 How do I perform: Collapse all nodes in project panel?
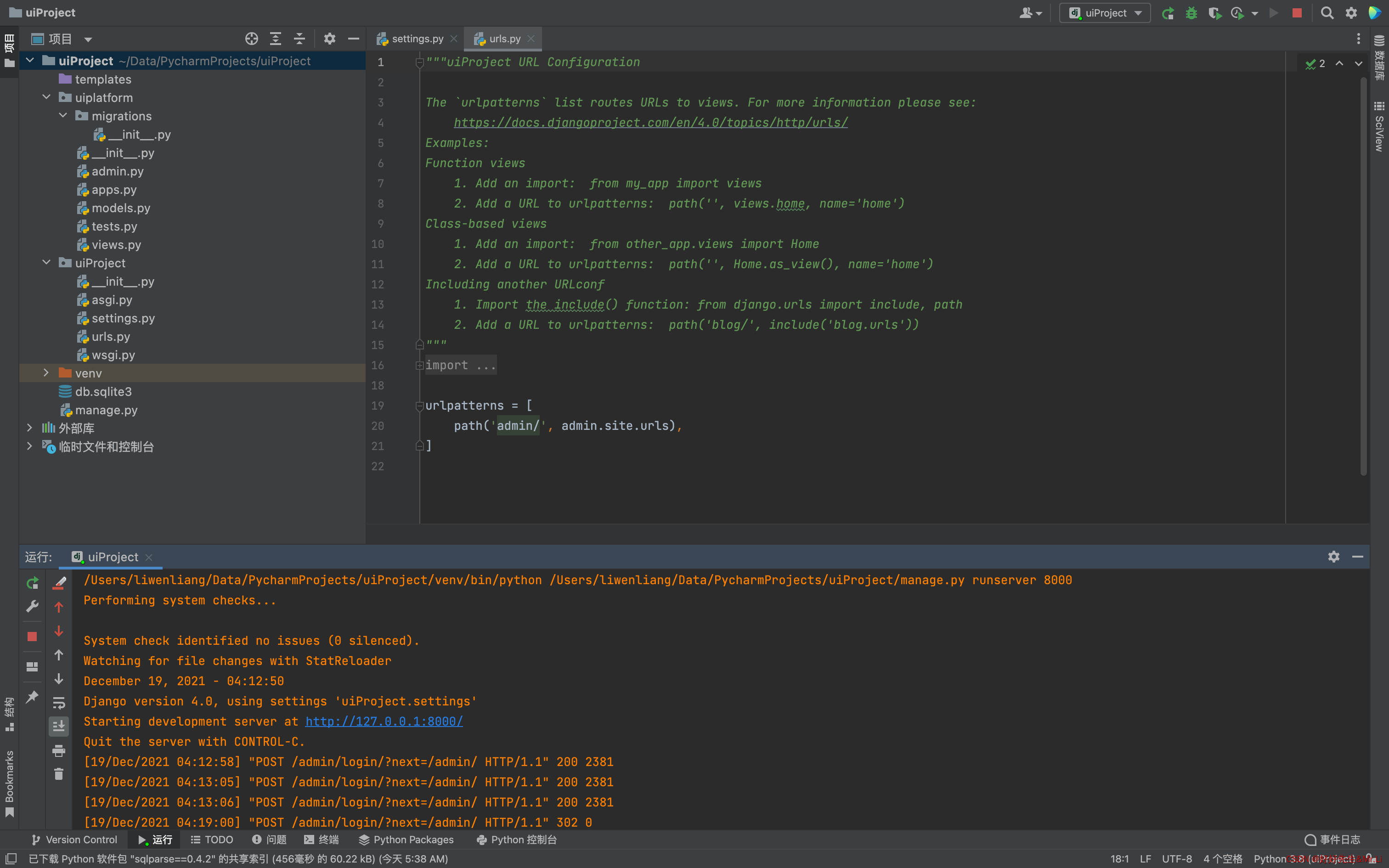pos(299,39)
